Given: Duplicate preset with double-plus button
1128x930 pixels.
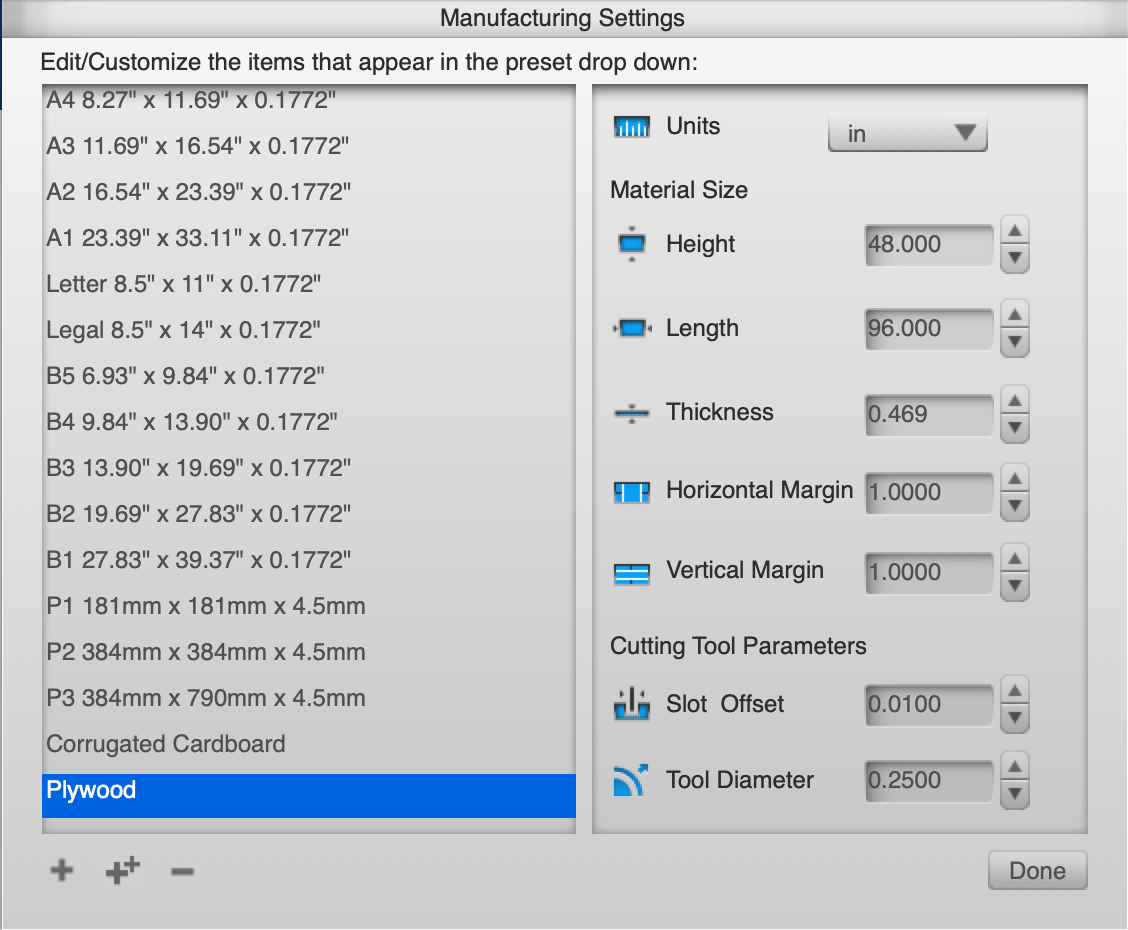Looking at the screenshot, I should [x=122, y=870].
